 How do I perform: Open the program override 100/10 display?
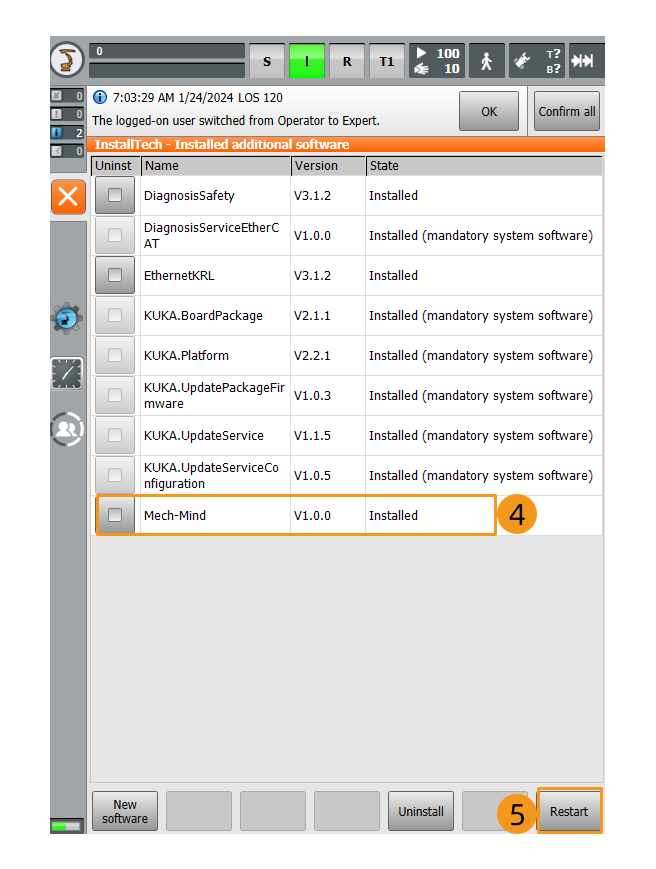[x=437, y=60]
